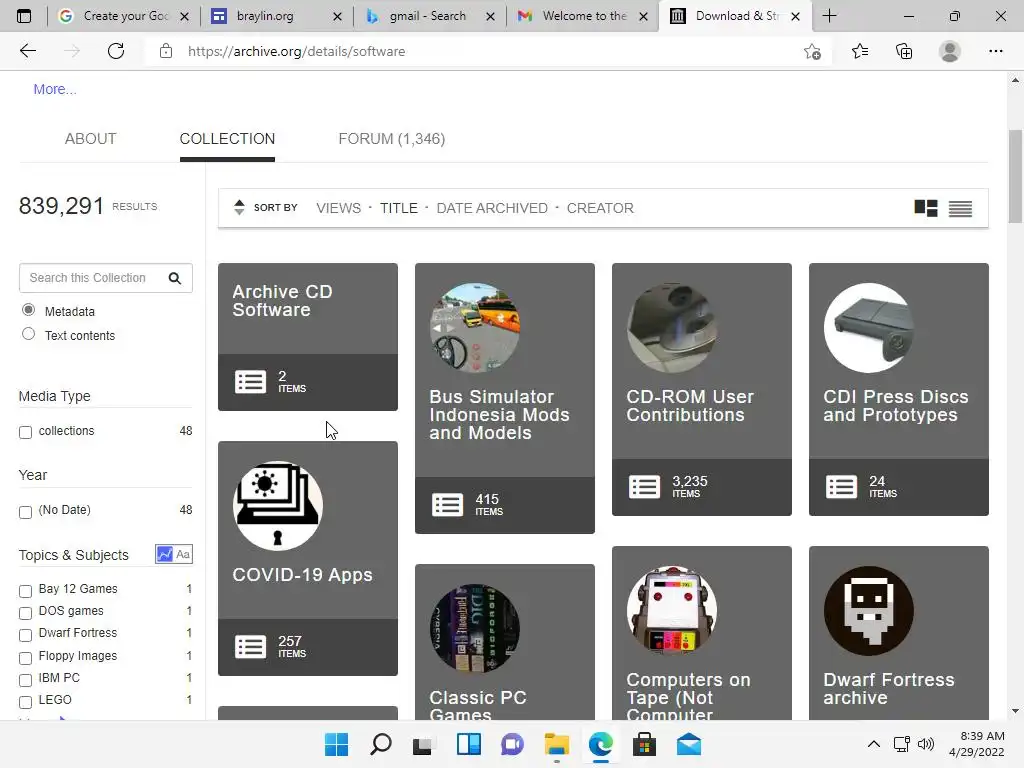Open COVID-19 Apps collection
The width and height of the screenshot is (1024, 768).
click(x=308, y=558)
